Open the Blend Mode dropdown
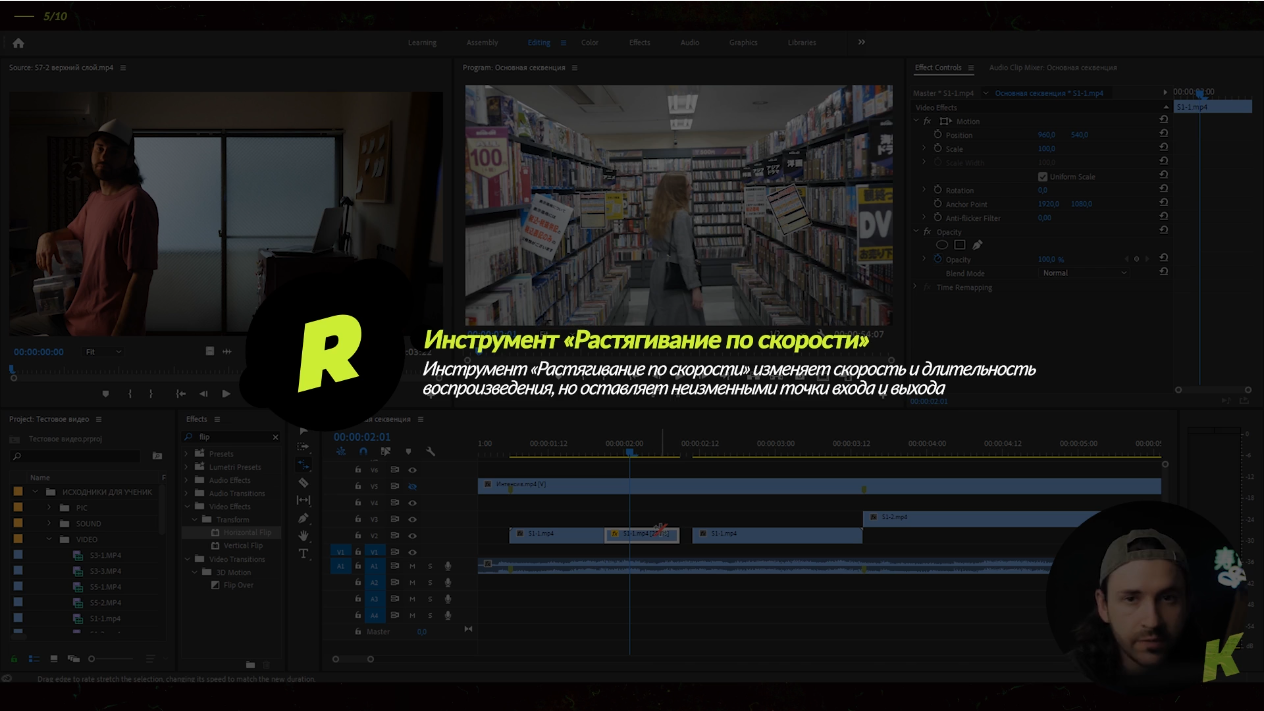Viewport: 1264px width, 711px height. [x=1085, y=273]
